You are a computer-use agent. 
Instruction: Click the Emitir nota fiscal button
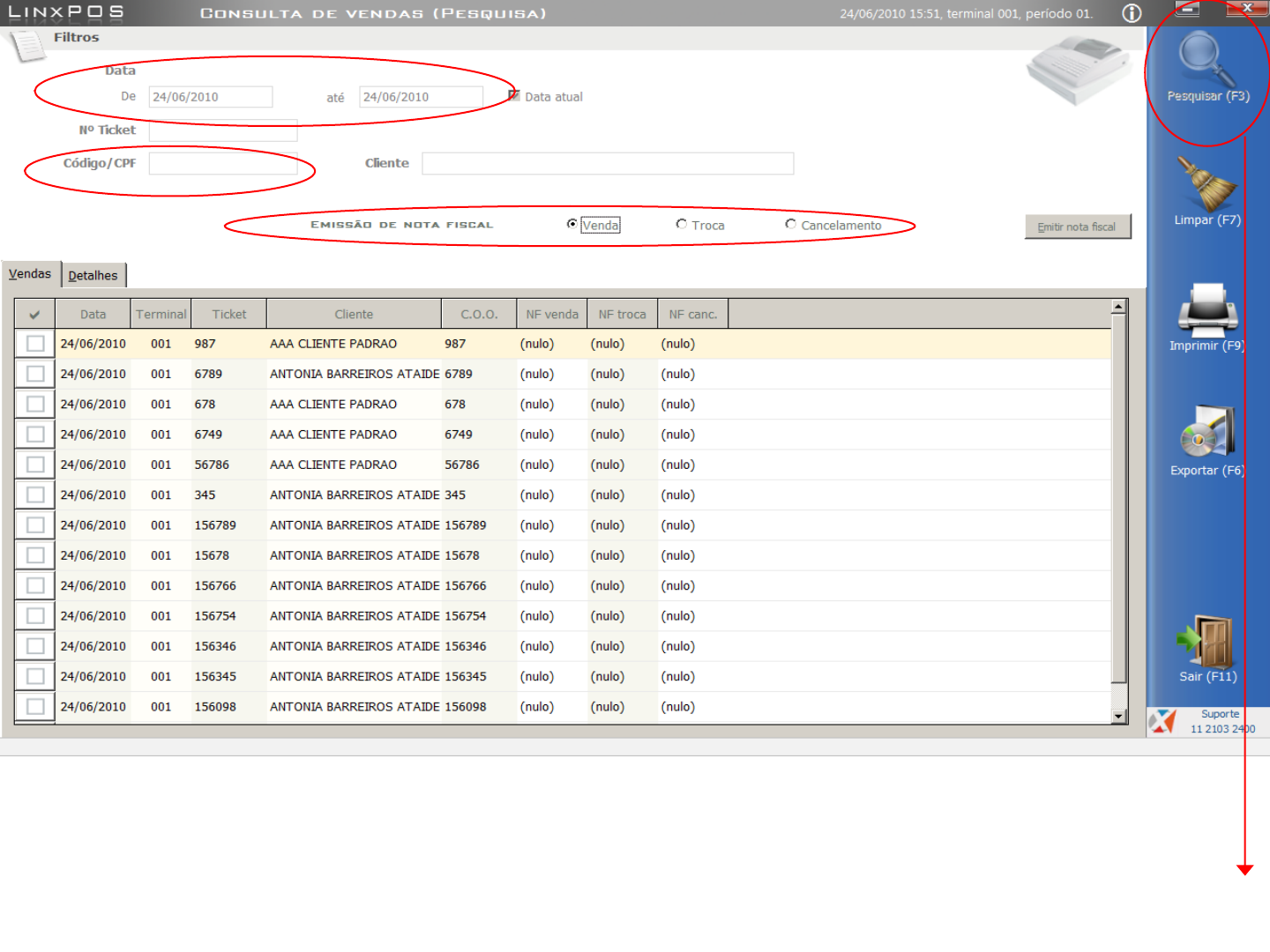[1077, 227]
